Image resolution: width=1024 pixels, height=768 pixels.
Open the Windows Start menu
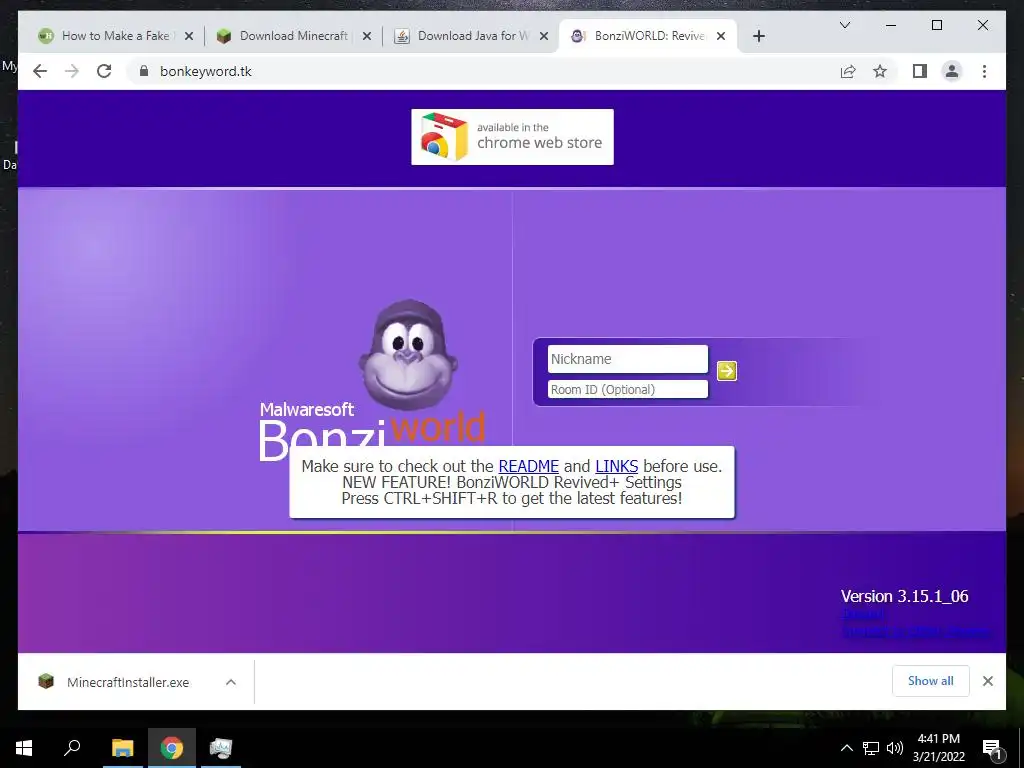24,748
